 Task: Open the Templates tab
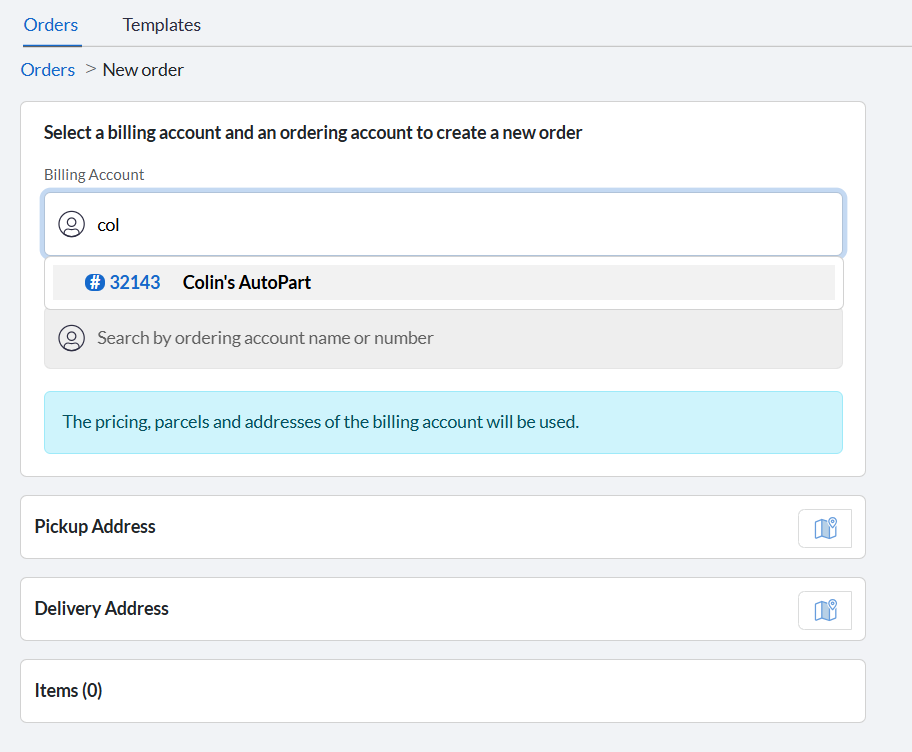click(x=162, y=25)
